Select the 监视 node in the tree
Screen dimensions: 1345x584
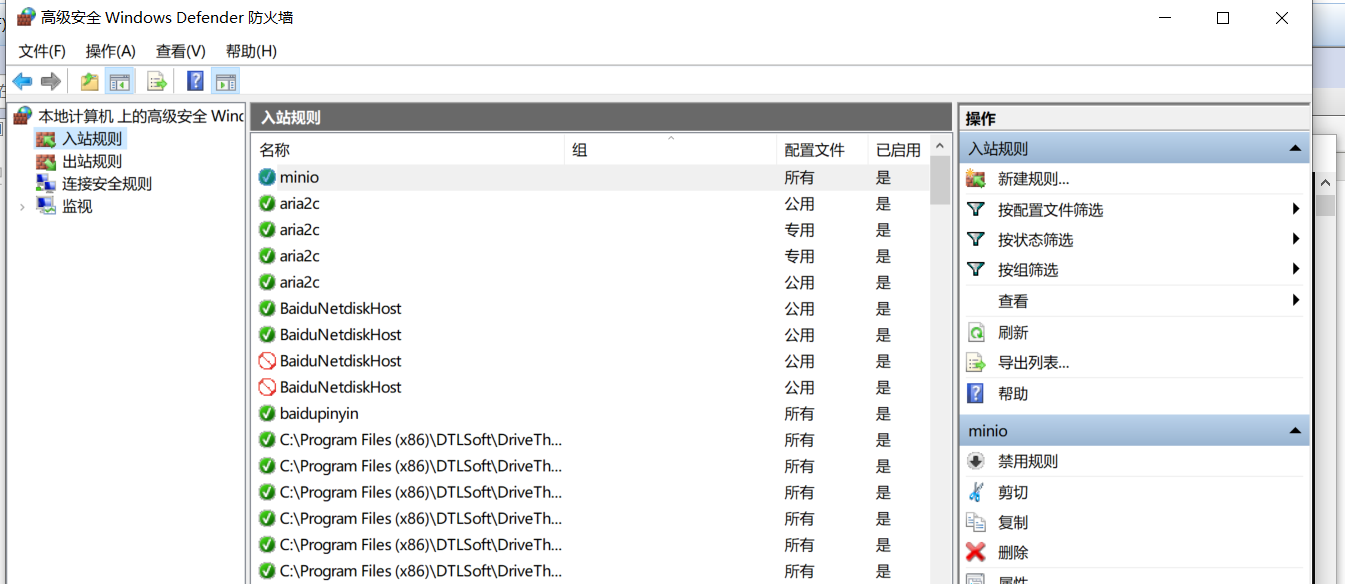point(77,206)
